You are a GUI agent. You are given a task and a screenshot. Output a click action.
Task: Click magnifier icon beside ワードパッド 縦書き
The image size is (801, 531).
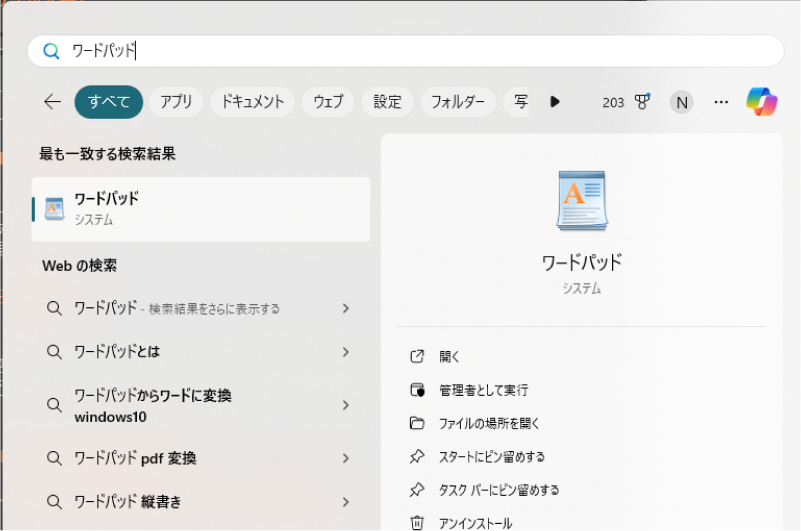click(54, 502)
